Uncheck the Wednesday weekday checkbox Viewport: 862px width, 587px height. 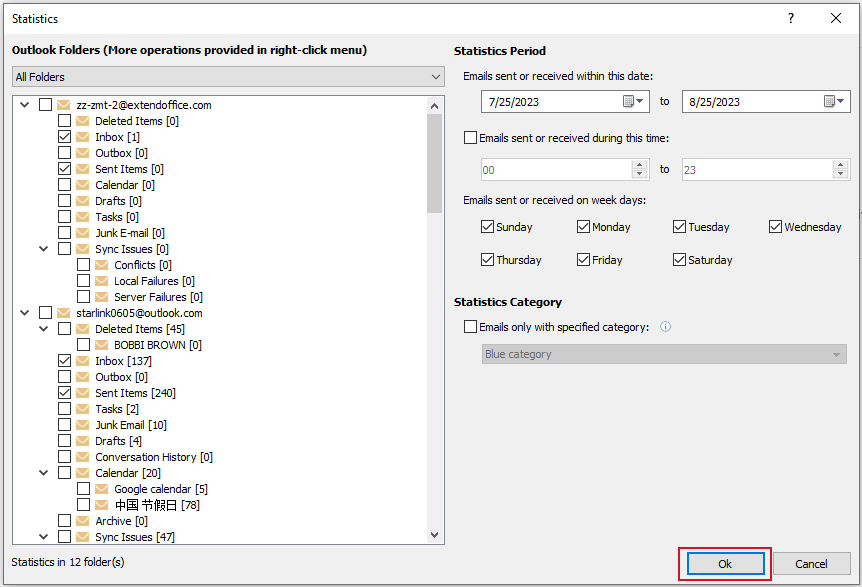click(775, 227)
